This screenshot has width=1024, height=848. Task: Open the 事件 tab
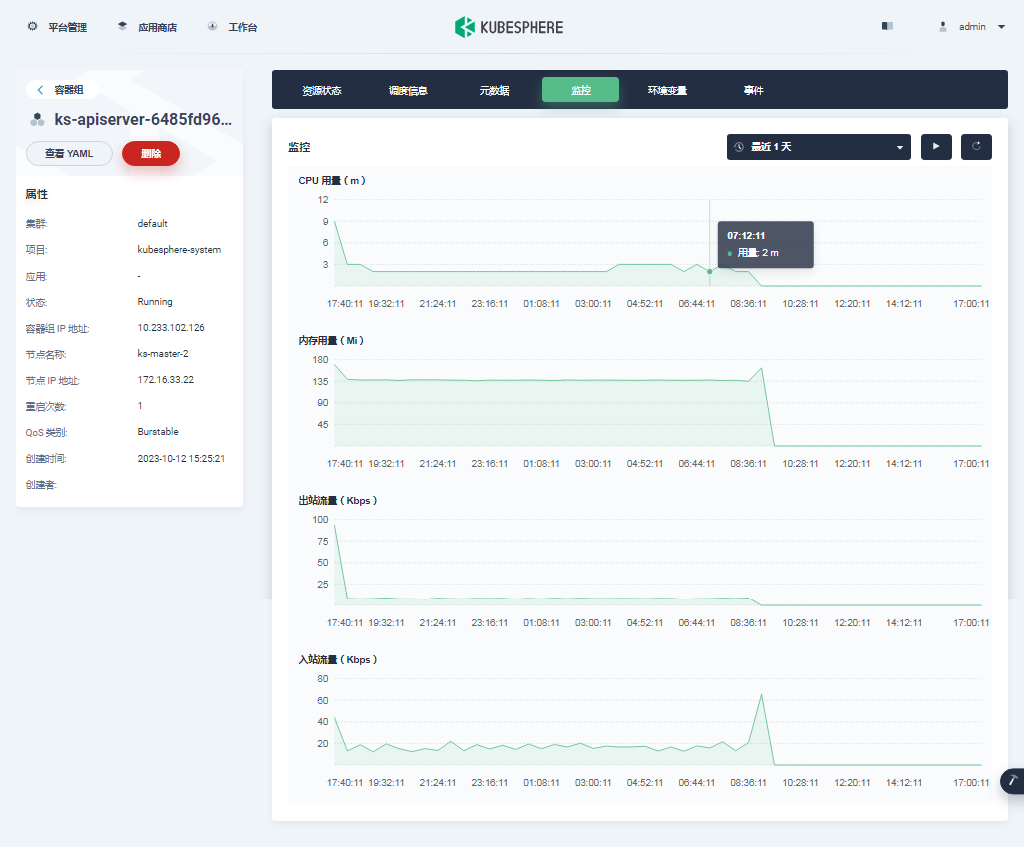click(x=753, y=90)
